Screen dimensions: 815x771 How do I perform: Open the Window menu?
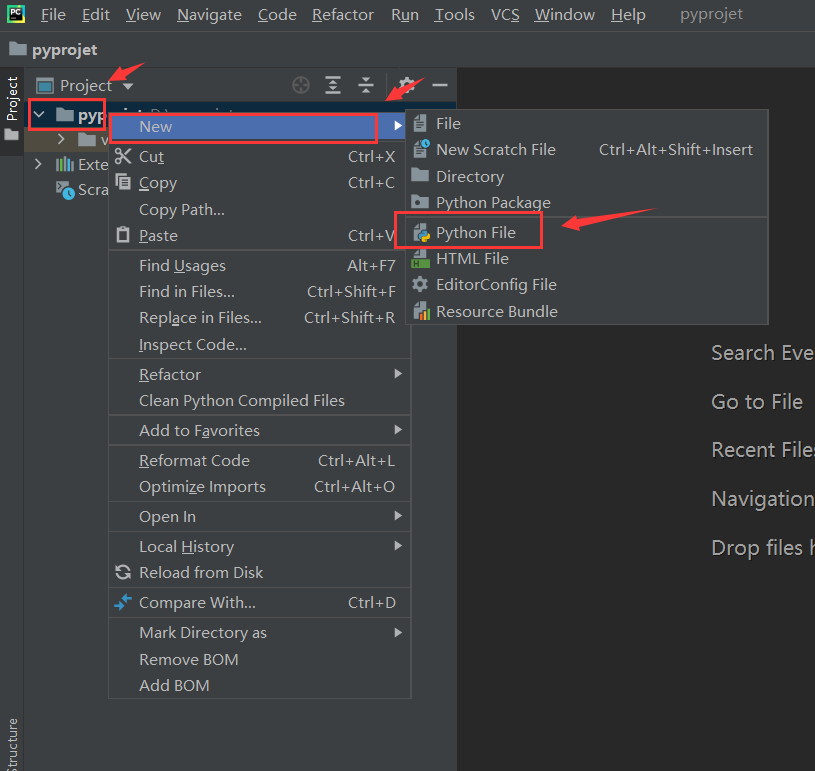(564, 15)
